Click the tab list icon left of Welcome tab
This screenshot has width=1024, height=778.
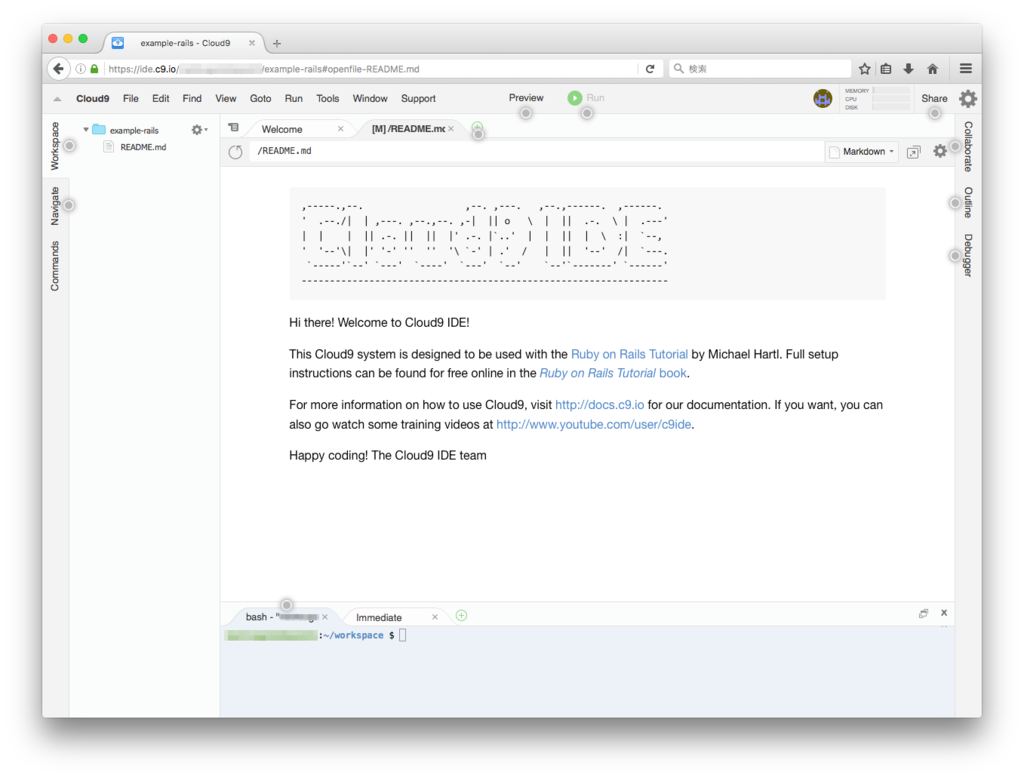234,128
